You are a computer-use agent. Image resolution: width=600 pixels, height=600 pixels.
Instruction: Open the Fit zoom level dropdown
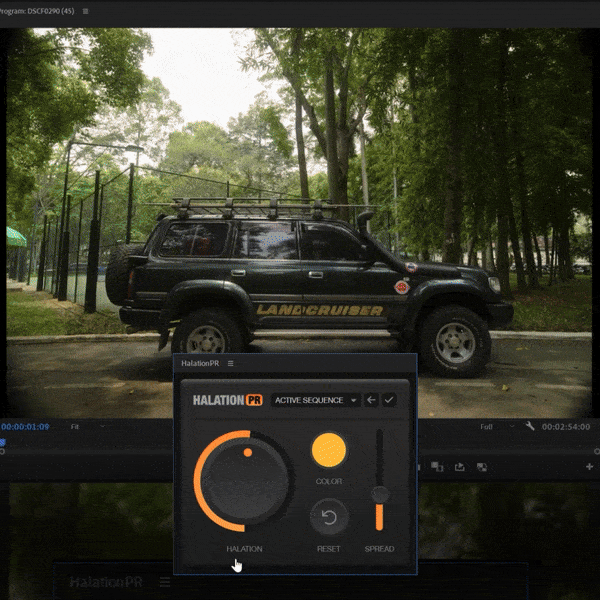75,427
